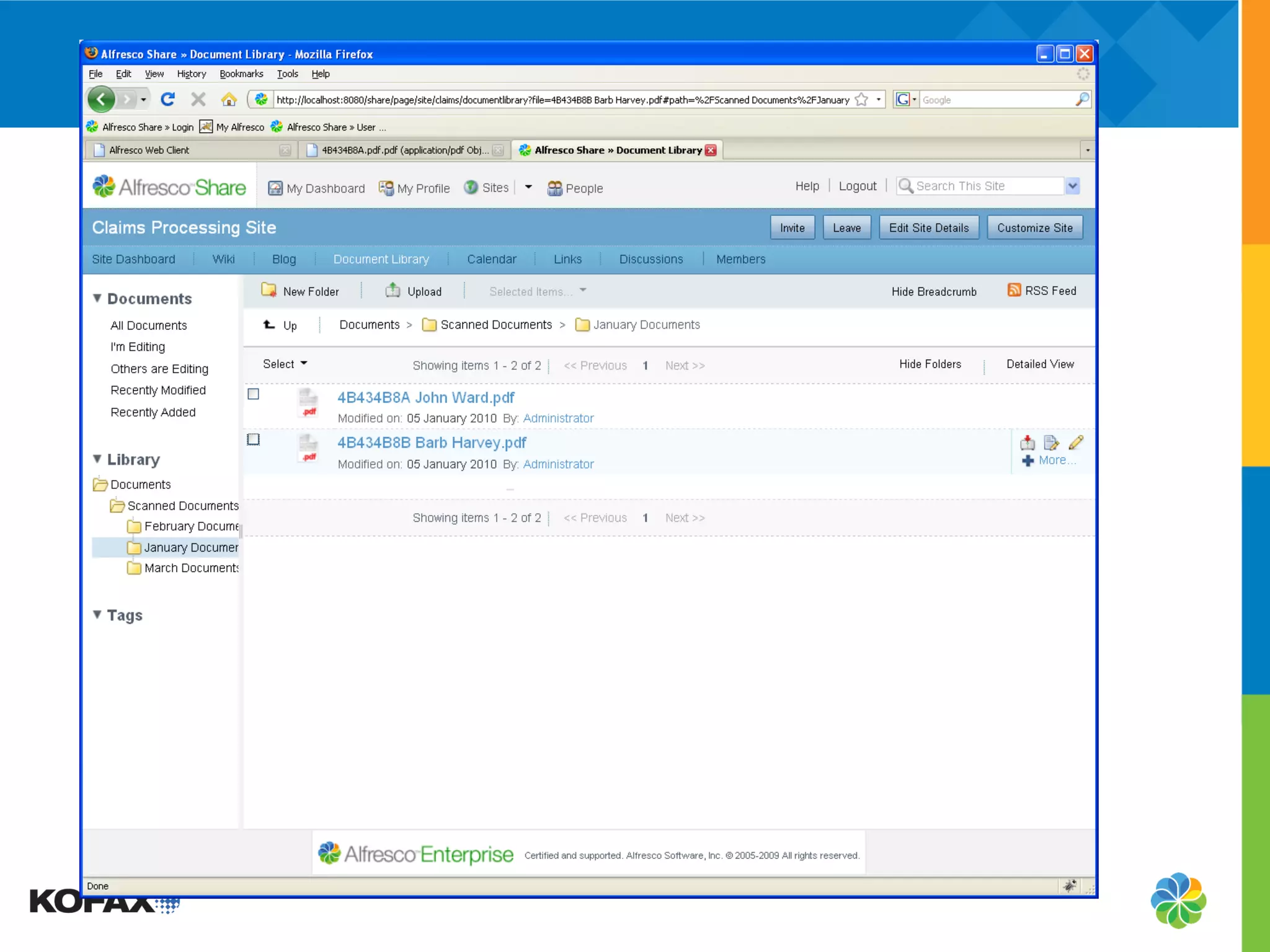Open the 4B434B8A John Ward.pdf link
This screenshot has width=1270, height=952.
[425, 397]
